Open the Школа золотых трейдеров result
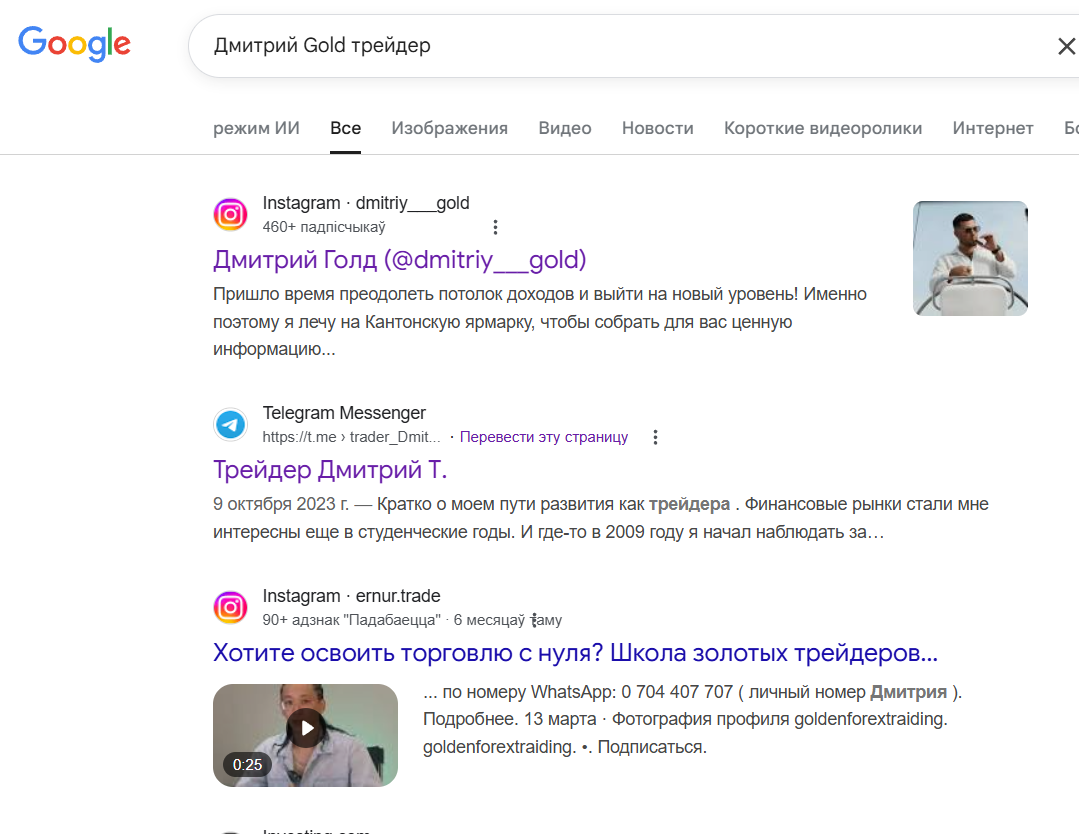 pyautogui.click(x=574, y=652)
